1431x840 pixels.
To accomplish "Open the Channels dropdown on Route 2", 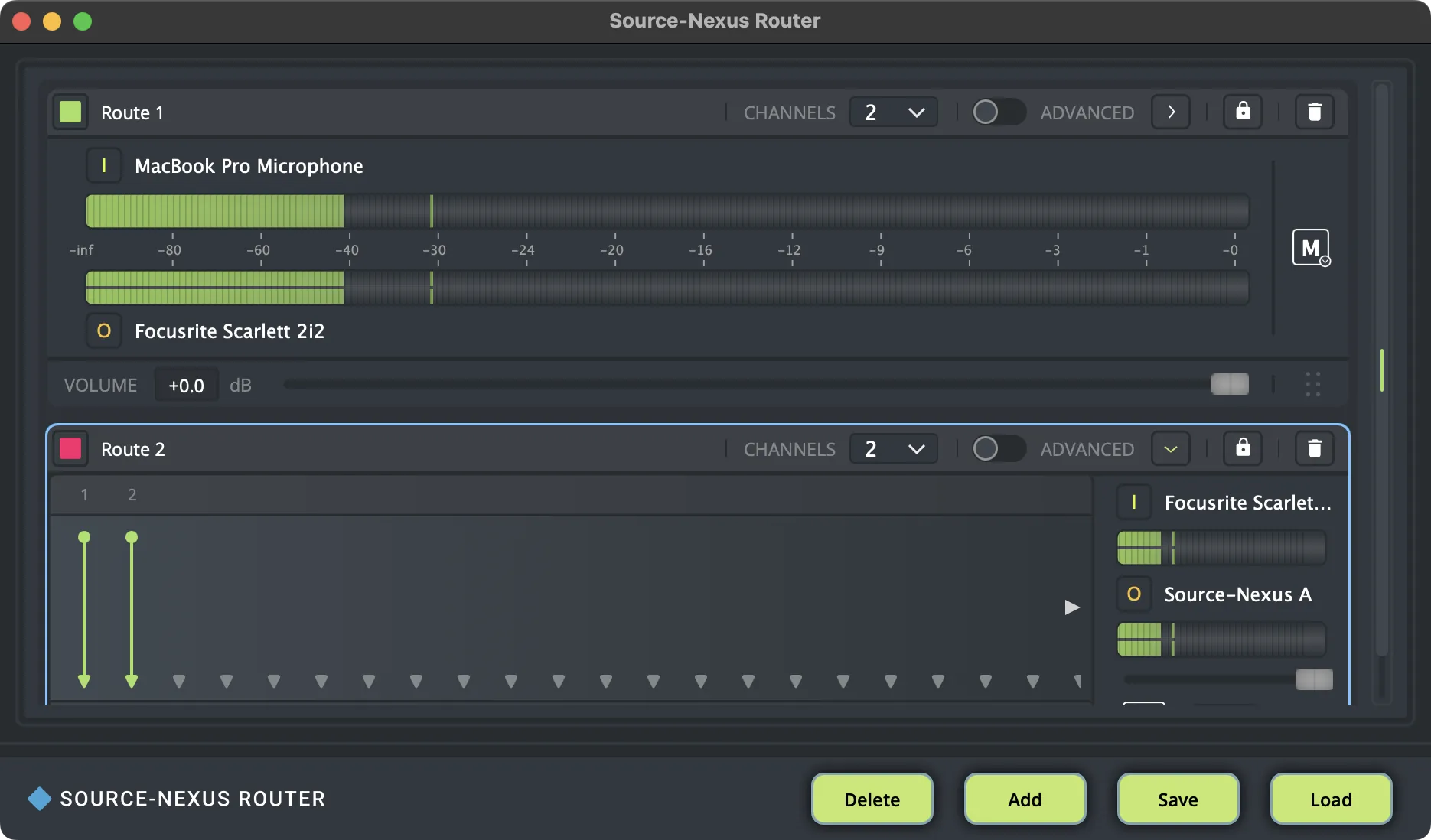I will click(x=893, y=448).
